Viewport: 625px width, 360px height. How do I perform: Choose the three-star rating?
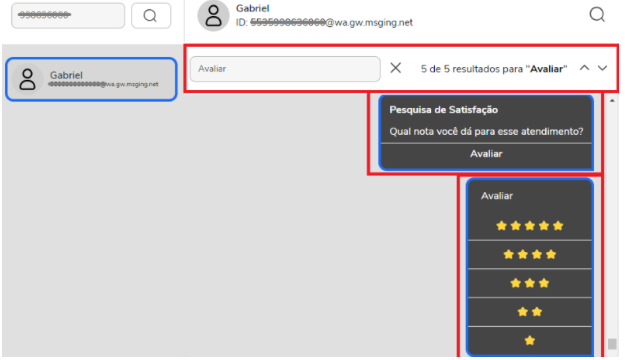coord(529,283)
